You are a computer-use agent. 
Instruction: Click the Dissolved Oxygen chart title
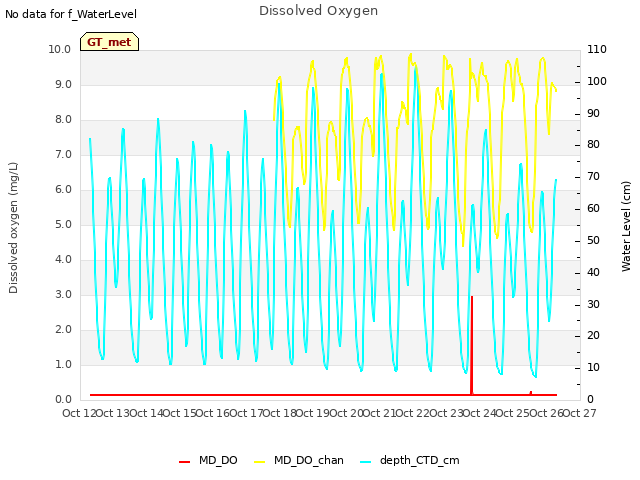318,11
